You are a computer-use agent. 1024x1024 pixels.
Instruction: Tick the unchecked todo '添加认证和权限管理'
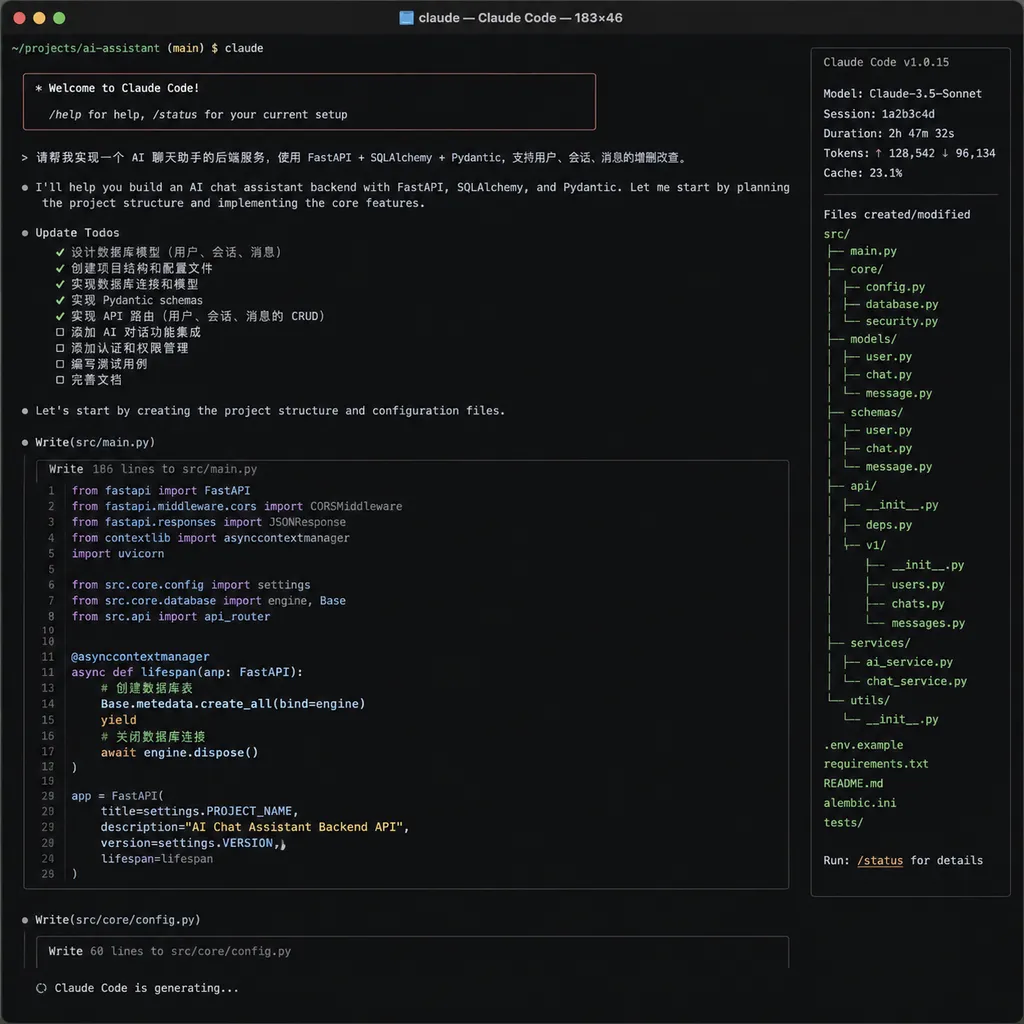(x=60, y=348)
